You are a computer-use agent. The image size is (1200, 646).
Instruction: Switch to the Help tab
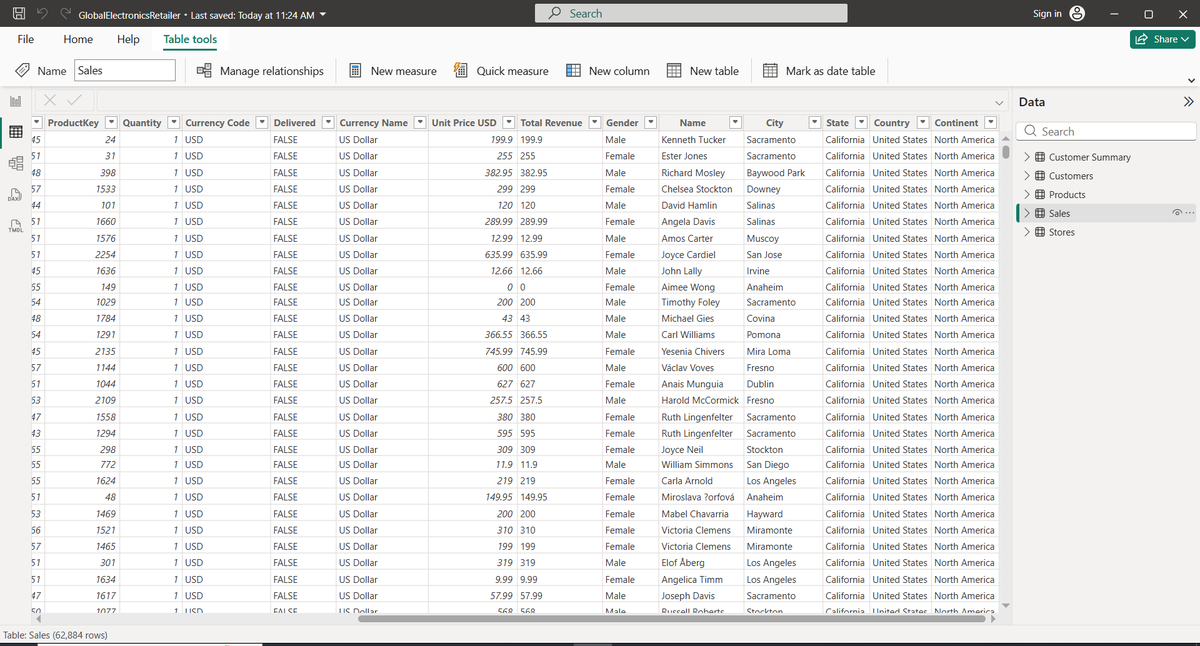[x=129, y=39]
